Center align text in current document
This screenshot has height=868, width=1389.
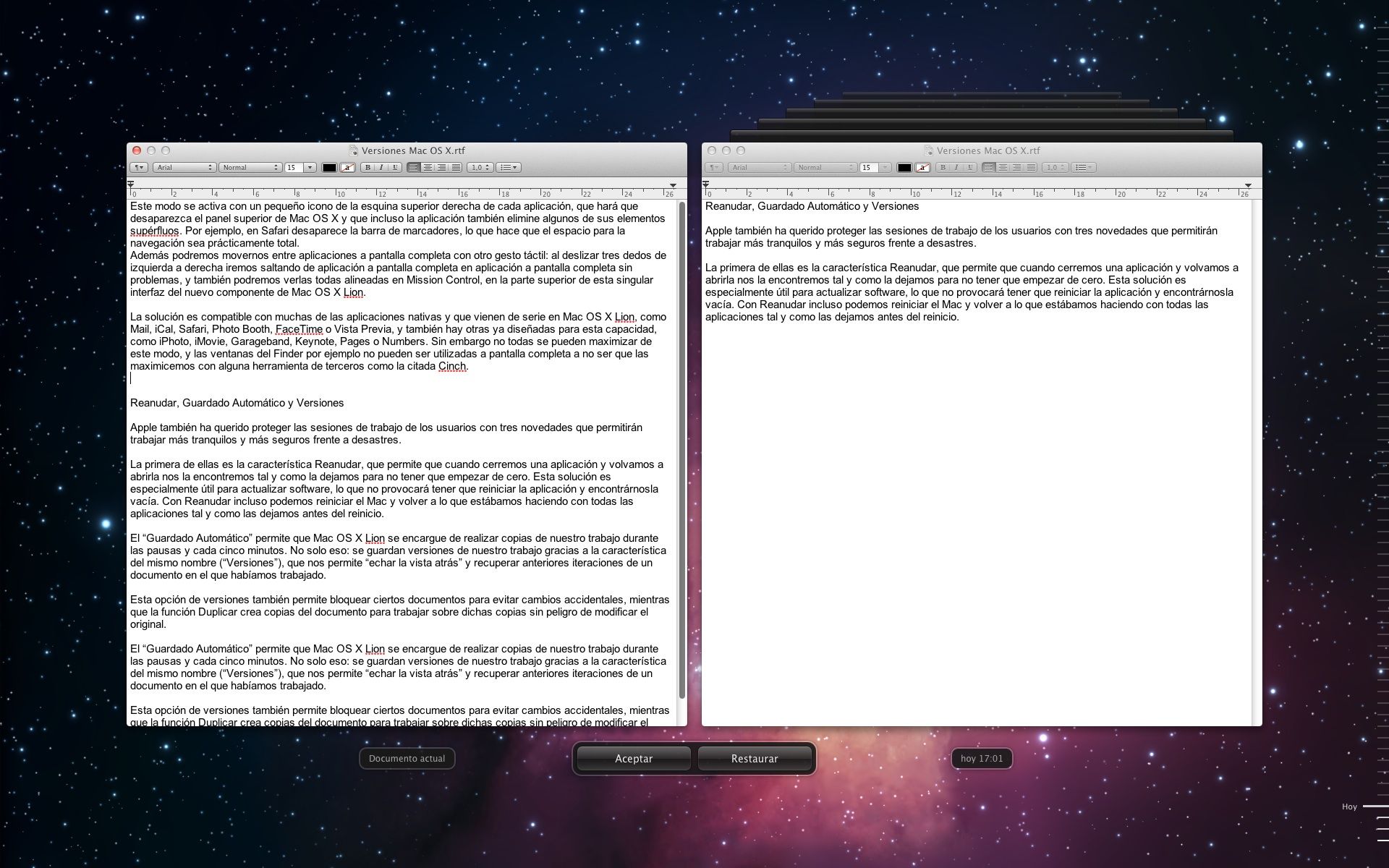tap(428, 168)
